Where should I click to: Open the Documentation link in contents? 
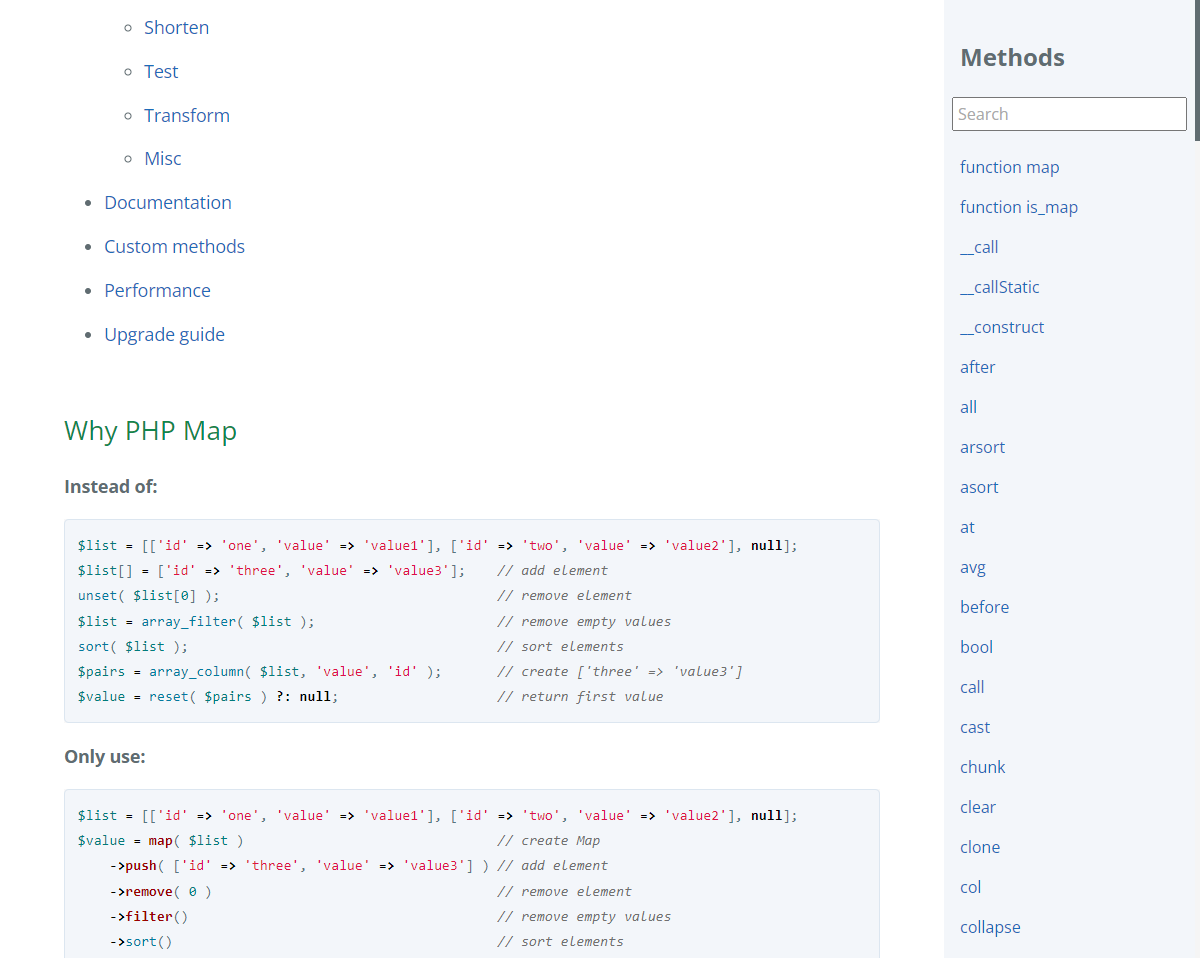tap(168, 203)
